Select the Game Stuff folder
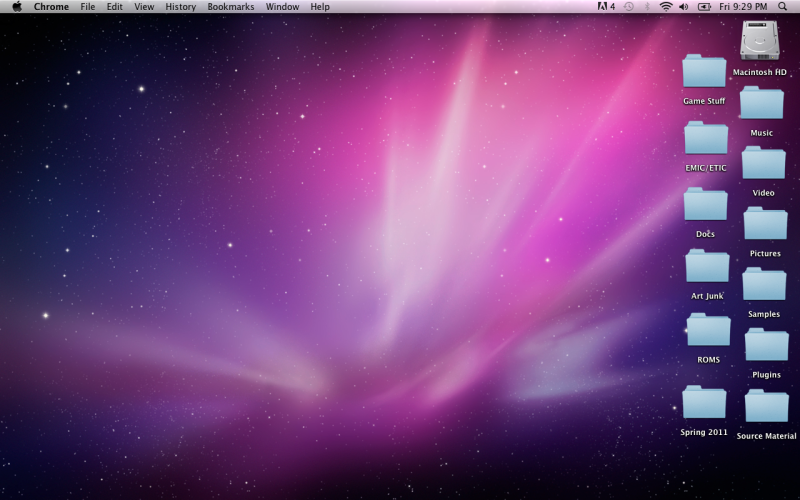800x500 pixels. 704,72
